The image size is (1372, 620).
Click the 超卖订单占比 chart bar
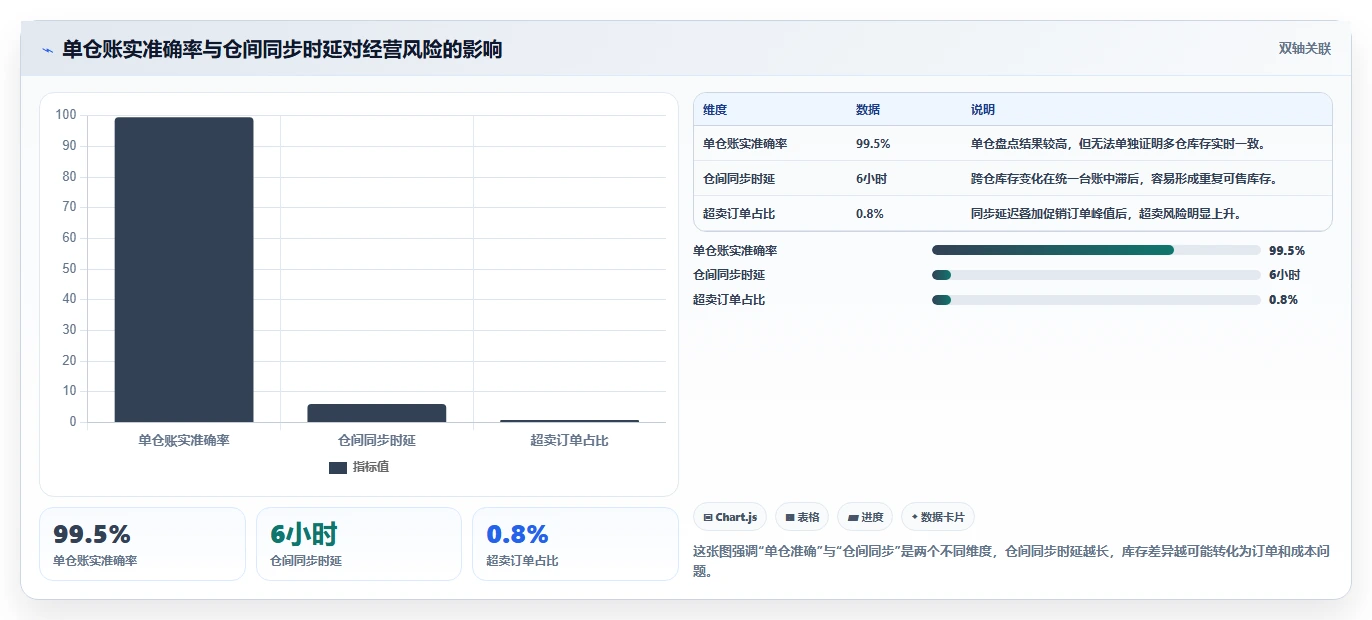570,421
